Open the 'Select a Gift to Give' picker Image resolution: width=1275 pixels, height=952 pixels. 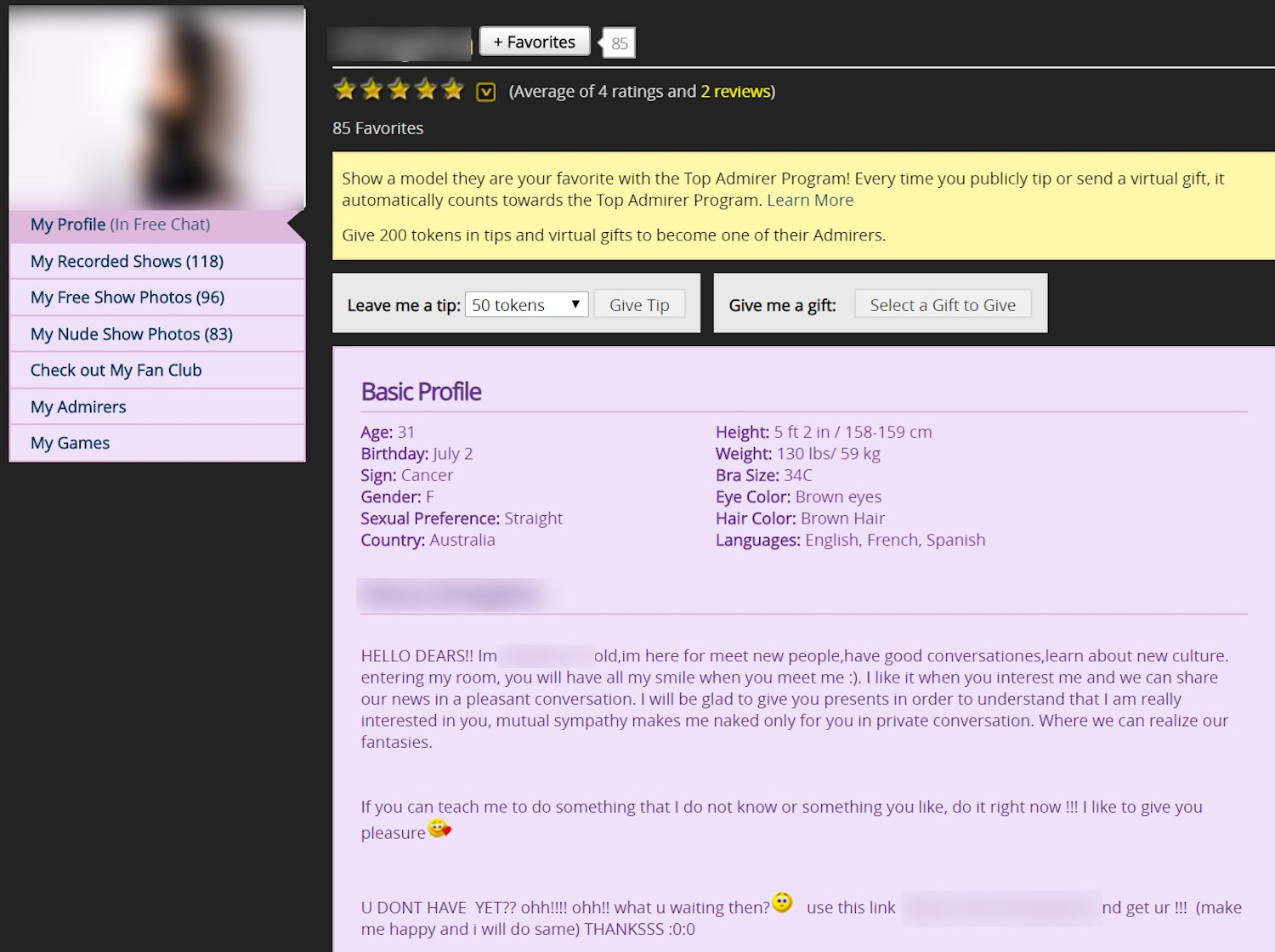(x=943, y=305)
